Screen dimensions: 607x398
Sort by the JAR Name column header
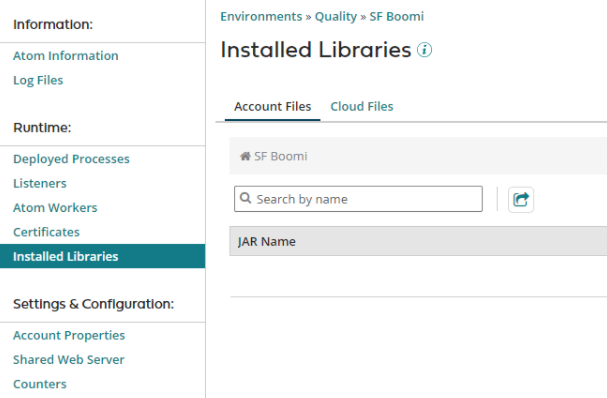(x=267, y=242)
